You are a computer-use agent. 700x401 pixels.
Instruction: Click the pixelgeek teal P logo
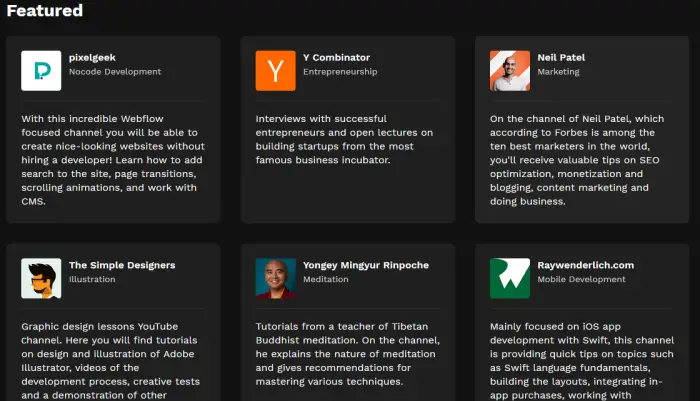coord(41,71)
